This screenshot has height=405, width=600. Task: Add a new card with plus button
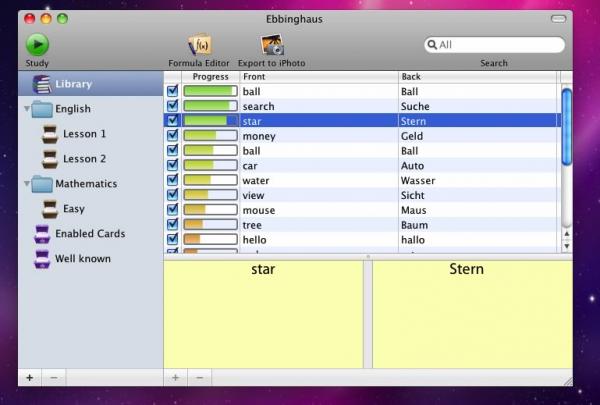tap(175, 377)
